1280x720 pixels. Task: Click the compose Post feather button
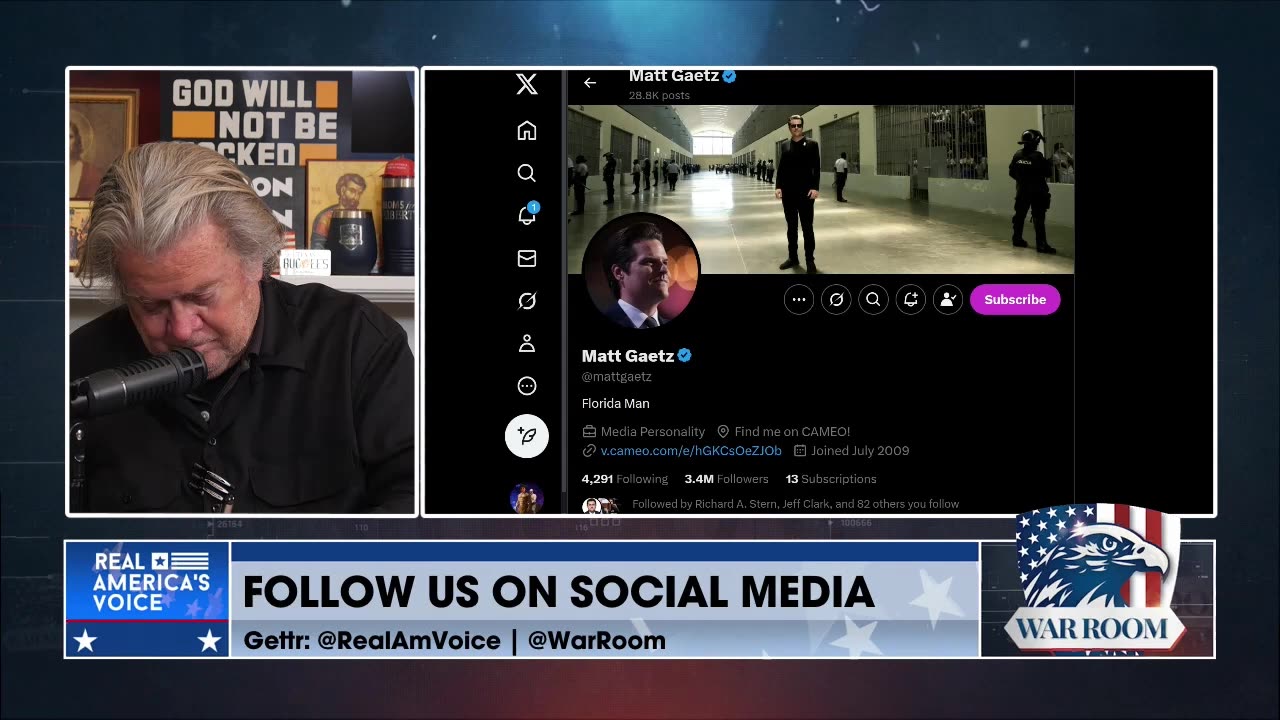[527, 436]
